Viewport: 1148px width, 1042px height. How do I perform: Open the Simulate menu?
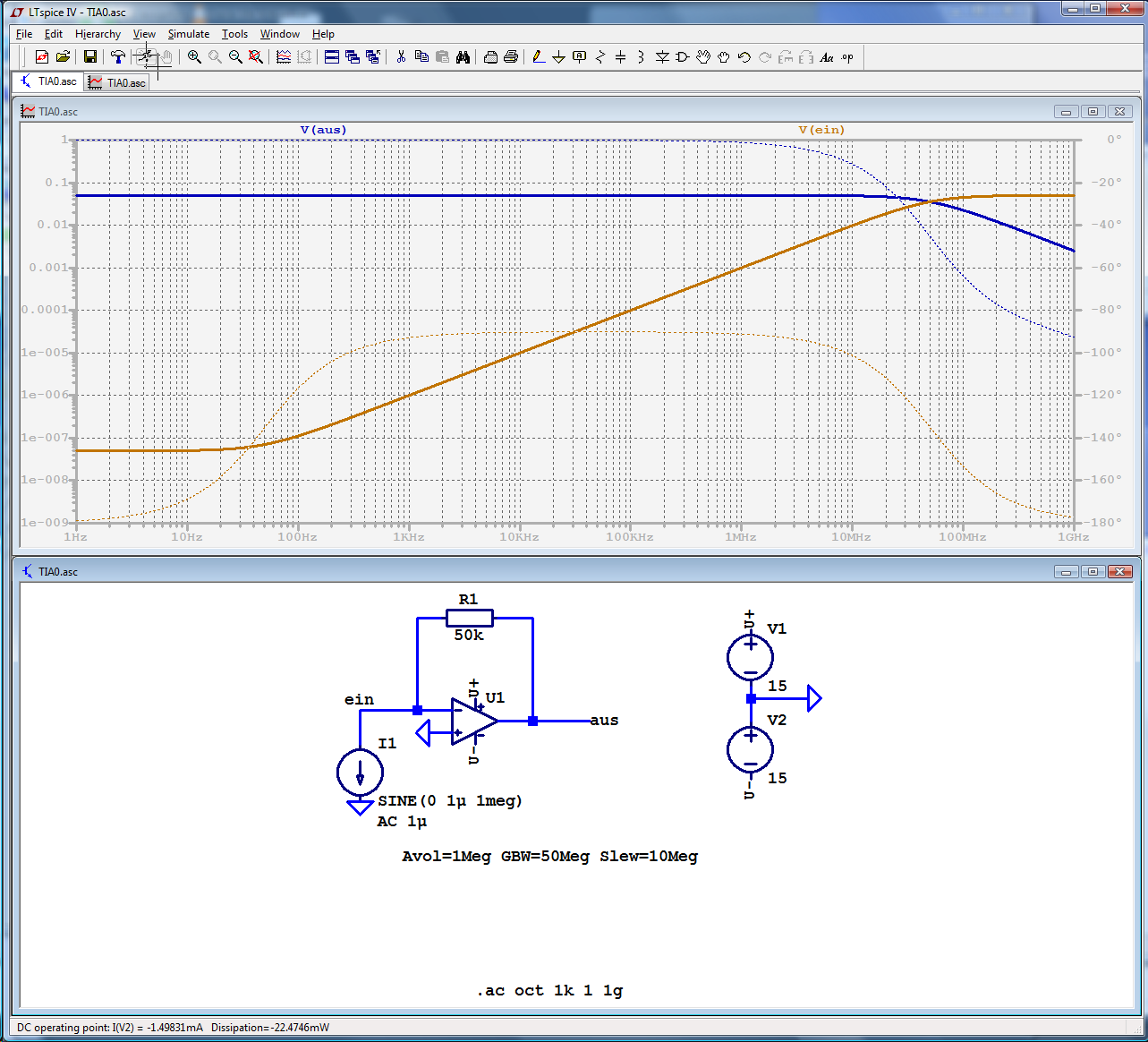[x=188, y=34]
